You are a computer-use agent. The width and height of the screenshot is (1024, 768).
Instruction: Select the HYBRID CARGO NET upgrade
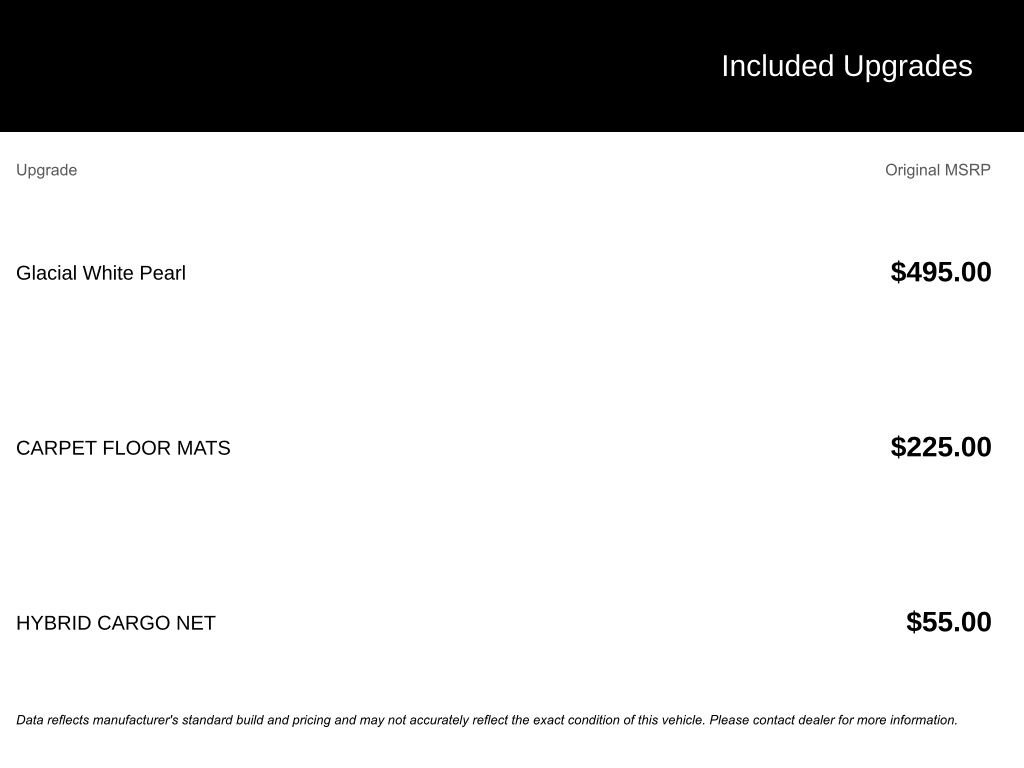[x=116, y=623]
